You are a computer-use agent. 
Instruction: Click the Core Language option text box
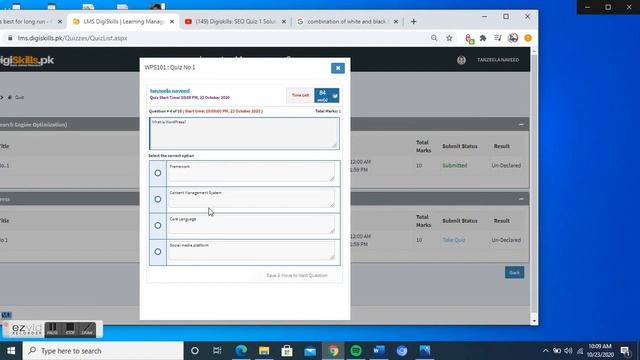(251, 224)
